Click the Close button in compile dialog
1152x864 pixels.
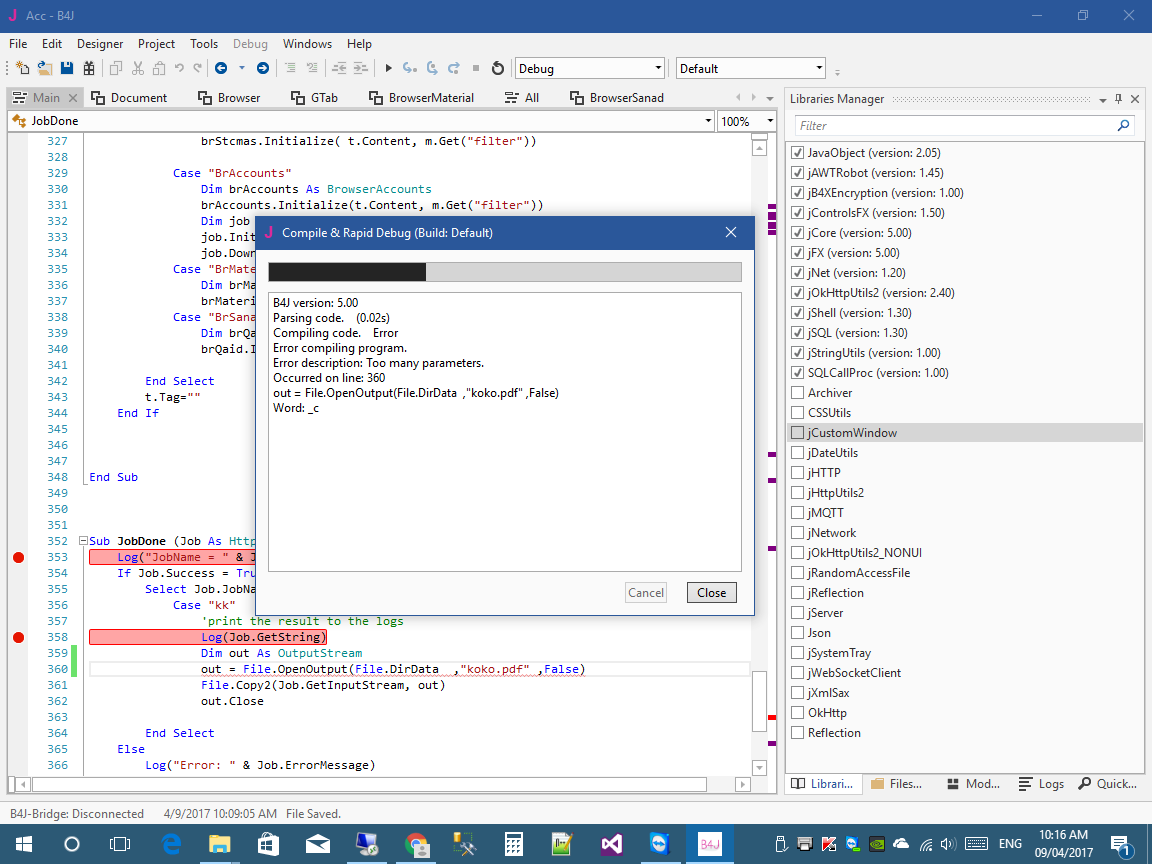pyautogui.click(x=711, y=592)
